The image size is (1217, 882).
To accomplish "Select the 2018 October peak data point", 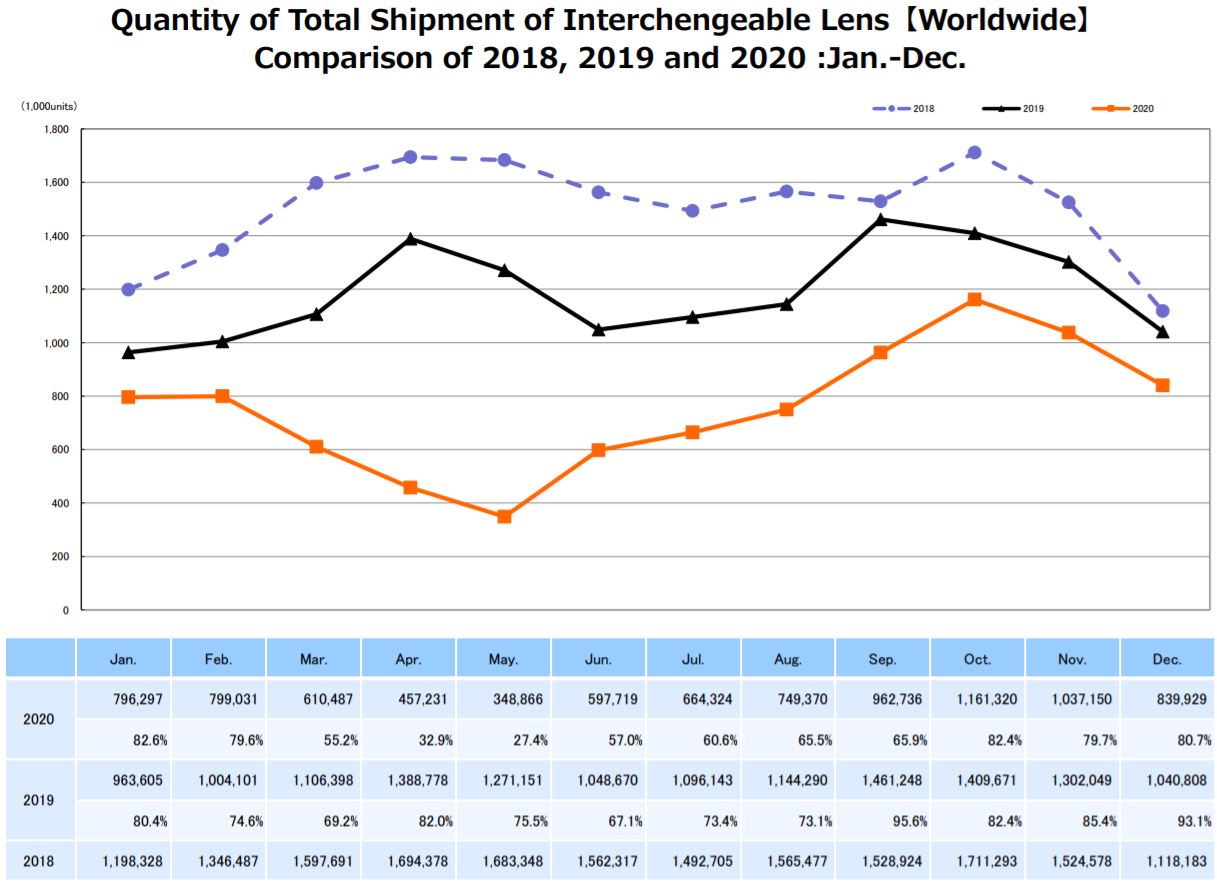I will pos(974,153).
